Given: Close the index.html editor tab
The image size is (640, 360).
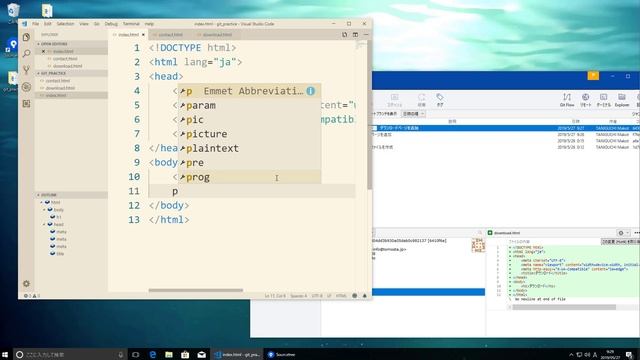Looking at the screenshot, I should pos(143,35).
